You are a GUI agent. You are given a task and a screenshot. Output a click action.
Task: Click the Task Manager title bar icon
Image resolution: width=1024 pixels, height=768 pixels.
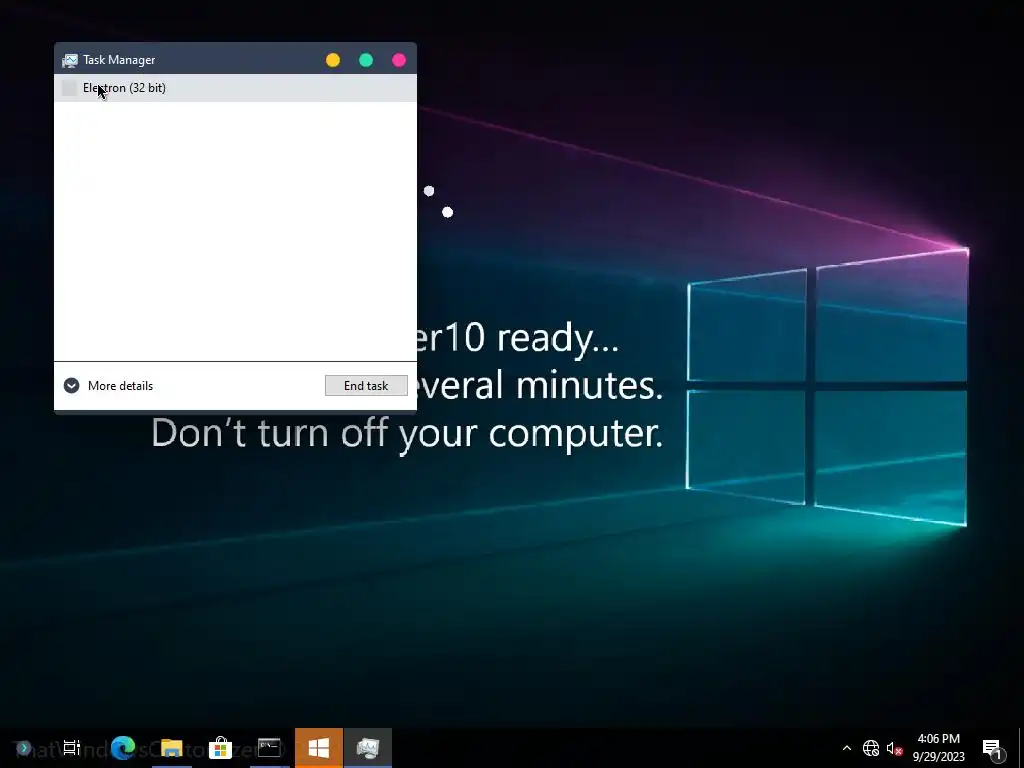click(x=69, y=60)
